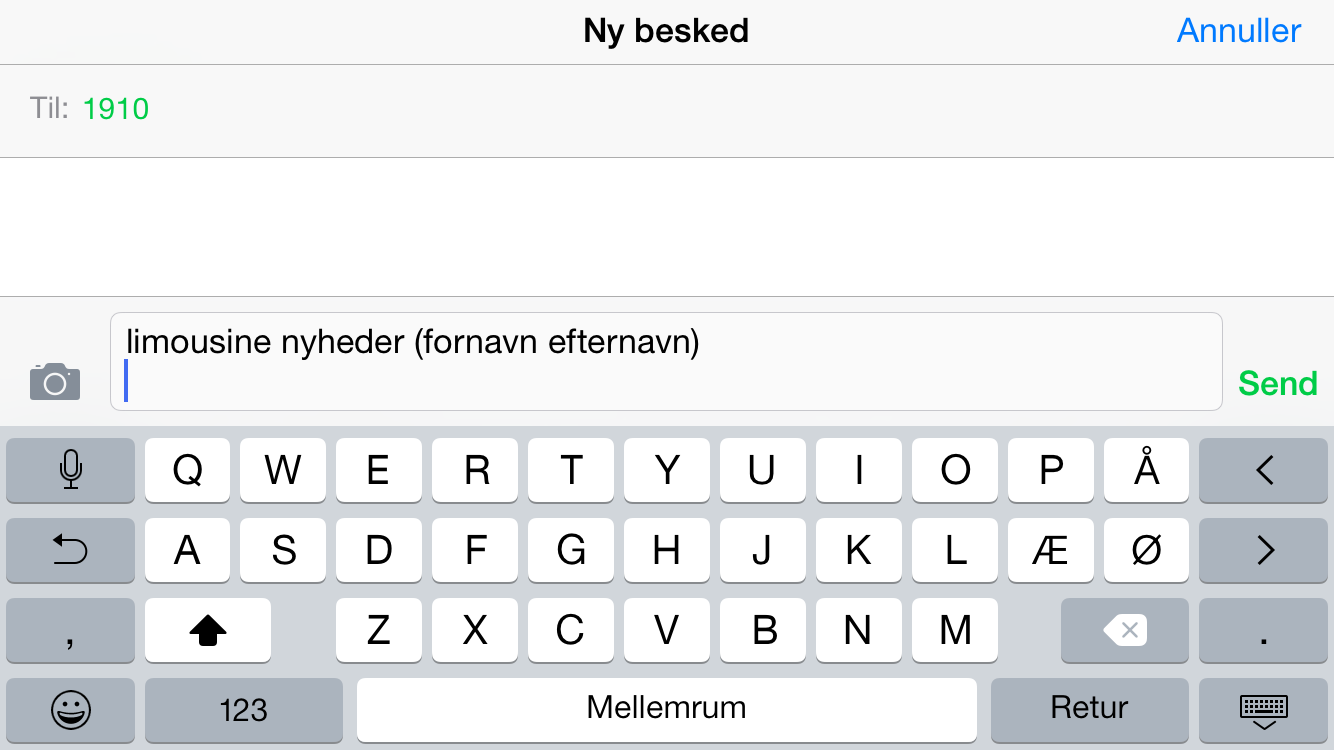Move cursor left with arrow key
Image resolution: width=1334 pixels, height=750 pixels.
click(1264, 470)
